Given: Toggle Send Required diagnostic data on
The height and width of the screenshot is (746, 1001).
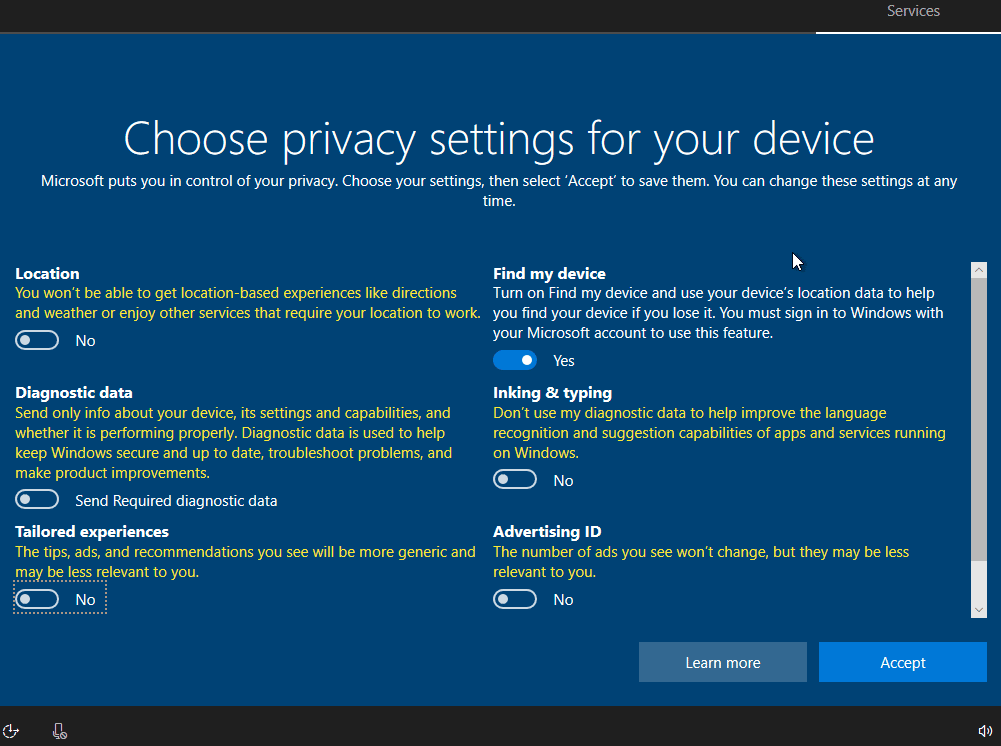Looking at the screenshot, I should (37, 498).
